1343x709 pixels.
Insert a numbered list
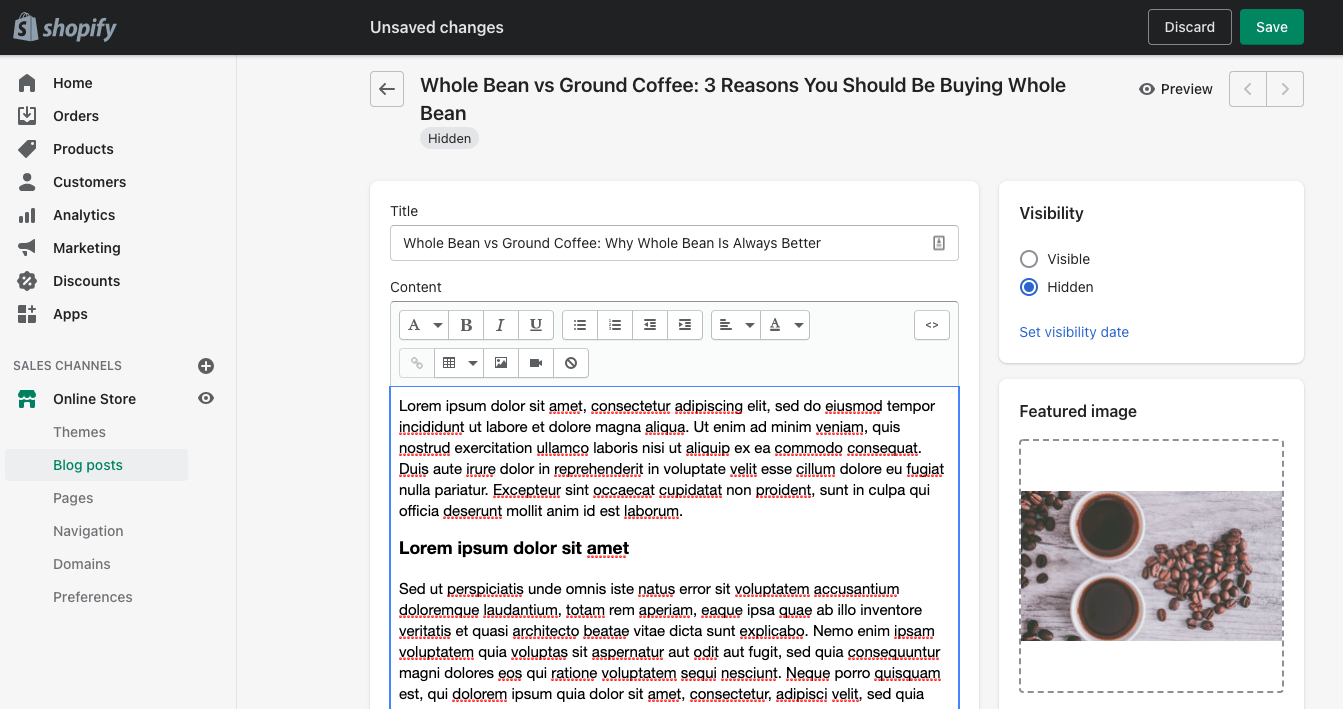[615, 325]
